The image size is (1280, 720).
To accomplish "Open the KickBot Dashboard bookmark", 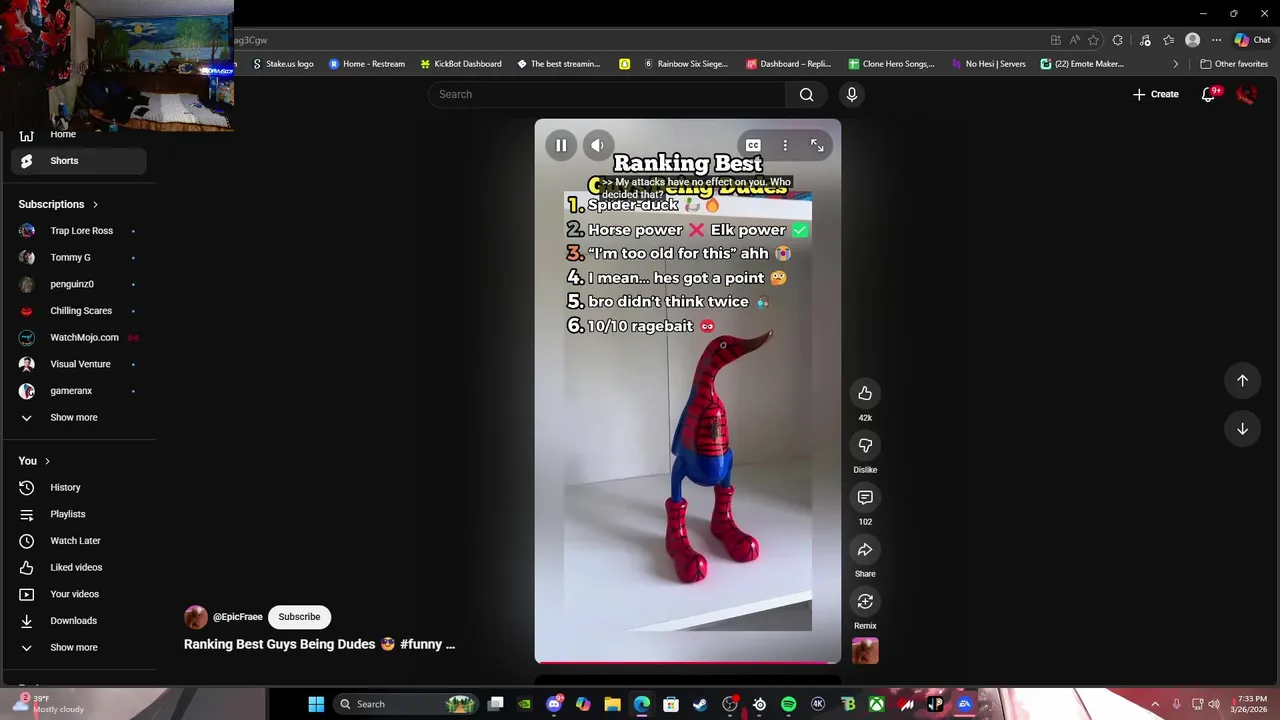I will (460, 64).
